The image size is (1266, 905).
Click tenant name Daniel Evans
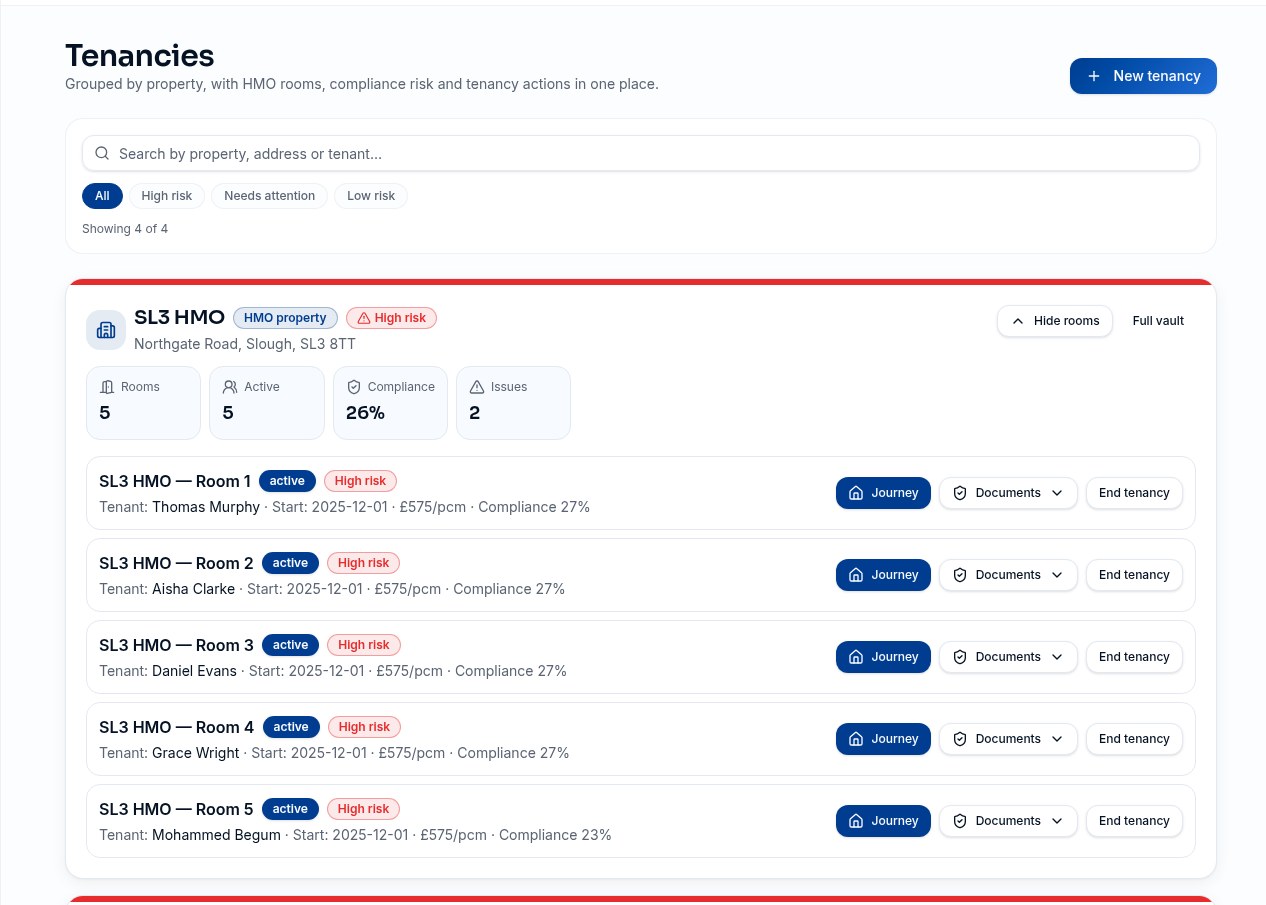[x=194, y=671]
